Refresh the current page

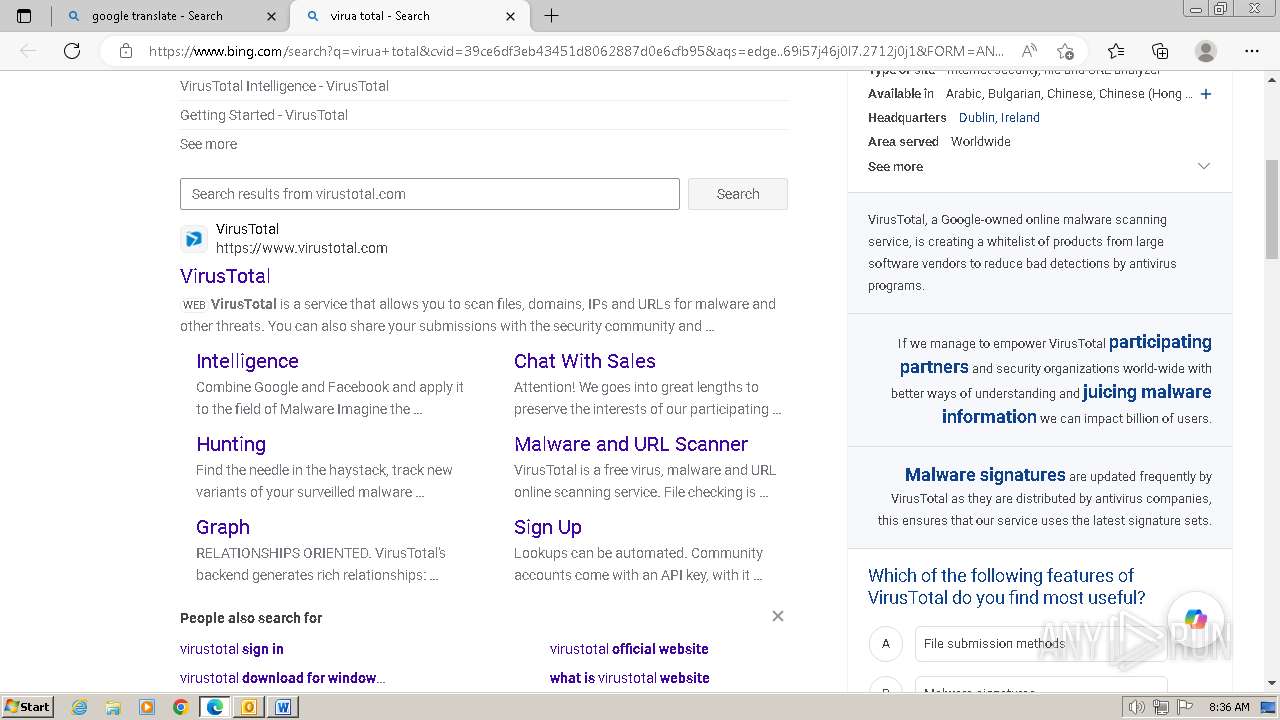(72, 51)
